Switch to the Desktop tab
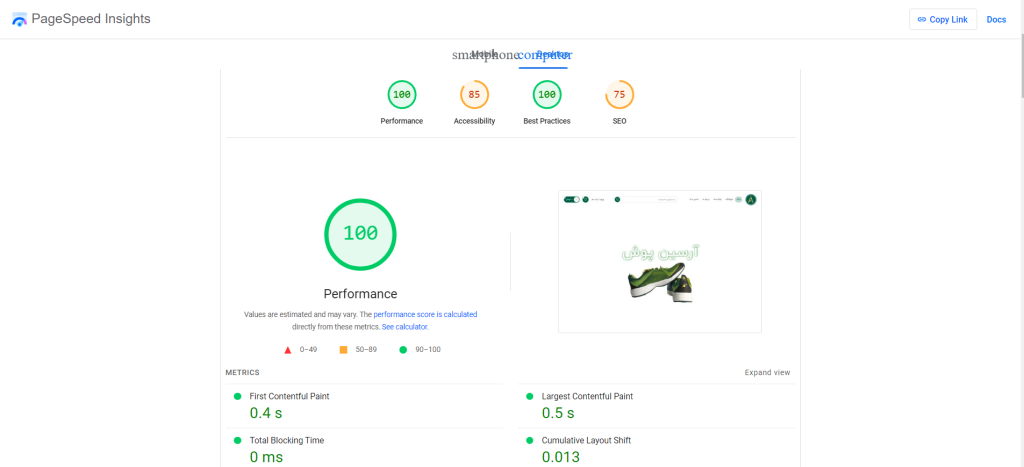The height and width of the screenshot is (467, 1024). pyautogui.click(x=545, y=54)
